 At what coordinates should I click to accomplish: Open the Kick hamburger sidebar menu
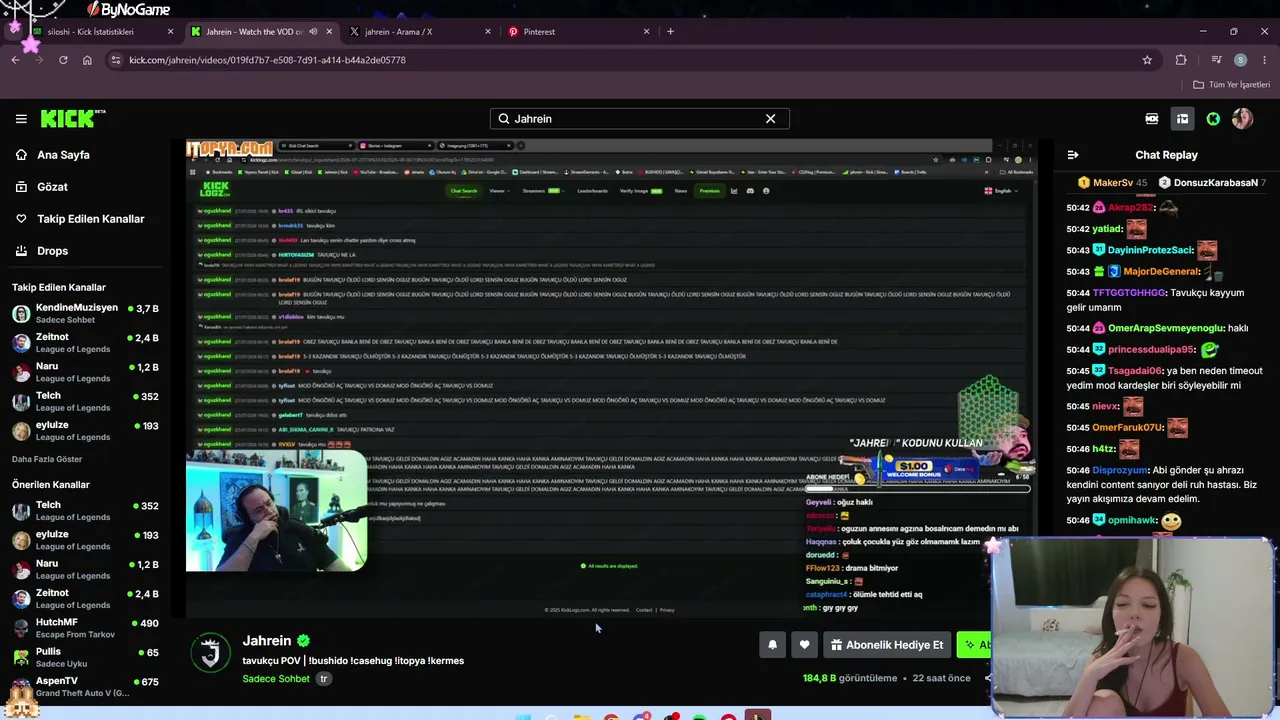(21, 119)
